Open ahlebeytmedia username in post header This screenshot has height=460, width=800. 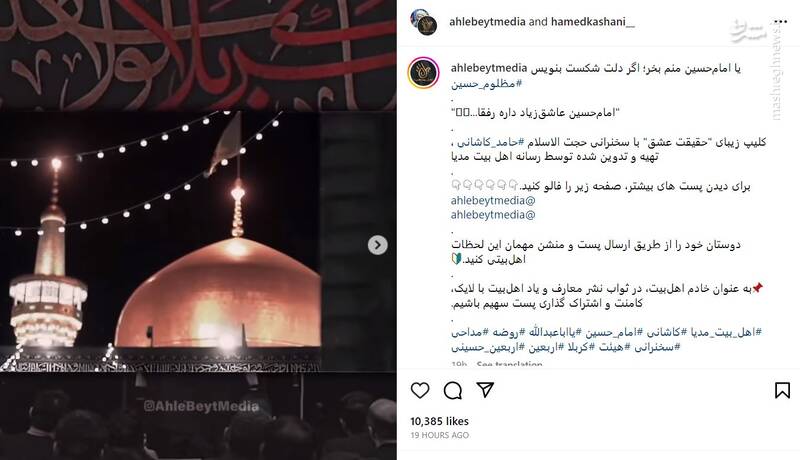pyautogui.click(x=487, y=22)
